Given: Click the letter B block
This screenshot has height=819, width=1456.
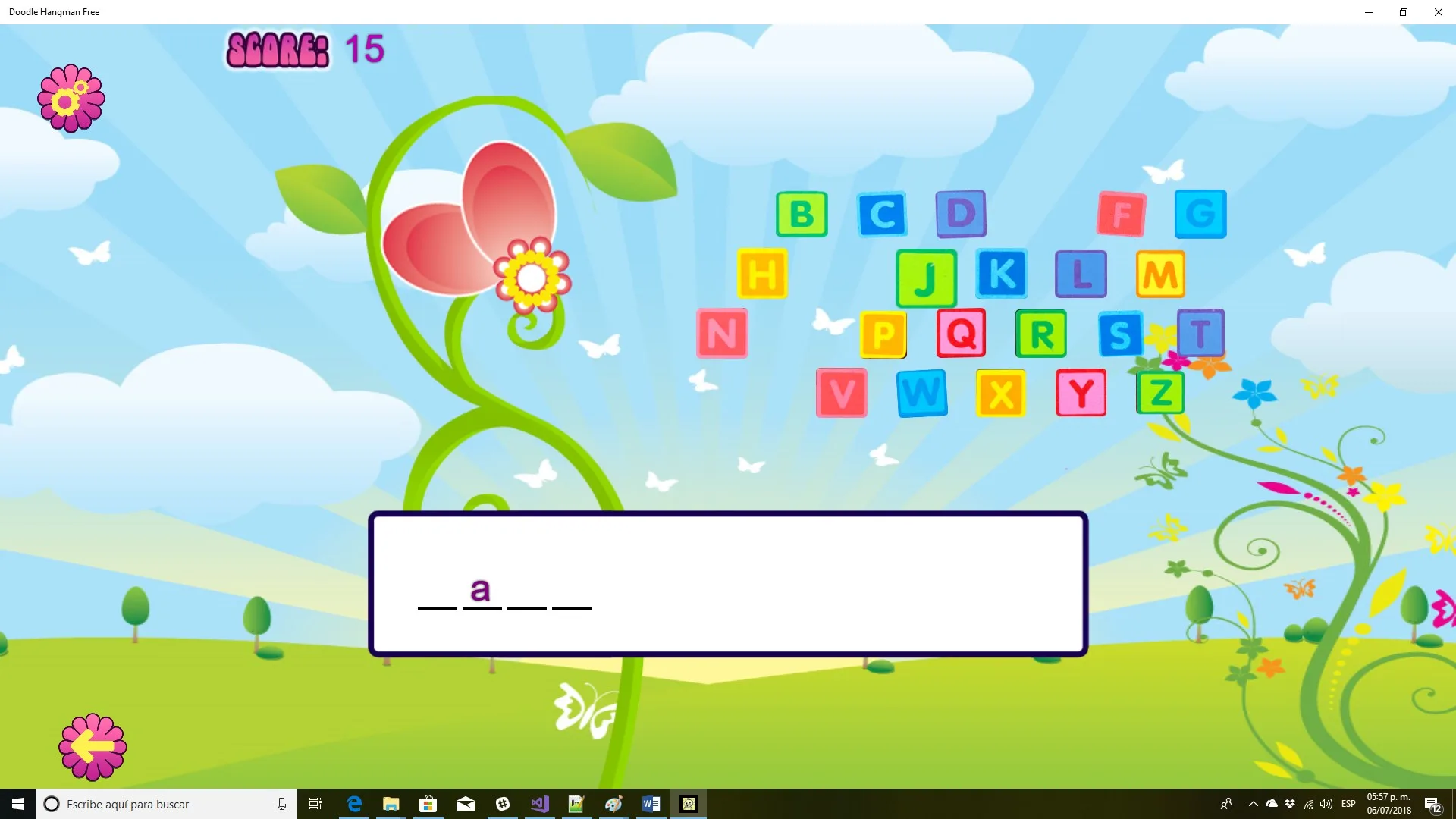Looking at the screenshot, I should [802, 214].
